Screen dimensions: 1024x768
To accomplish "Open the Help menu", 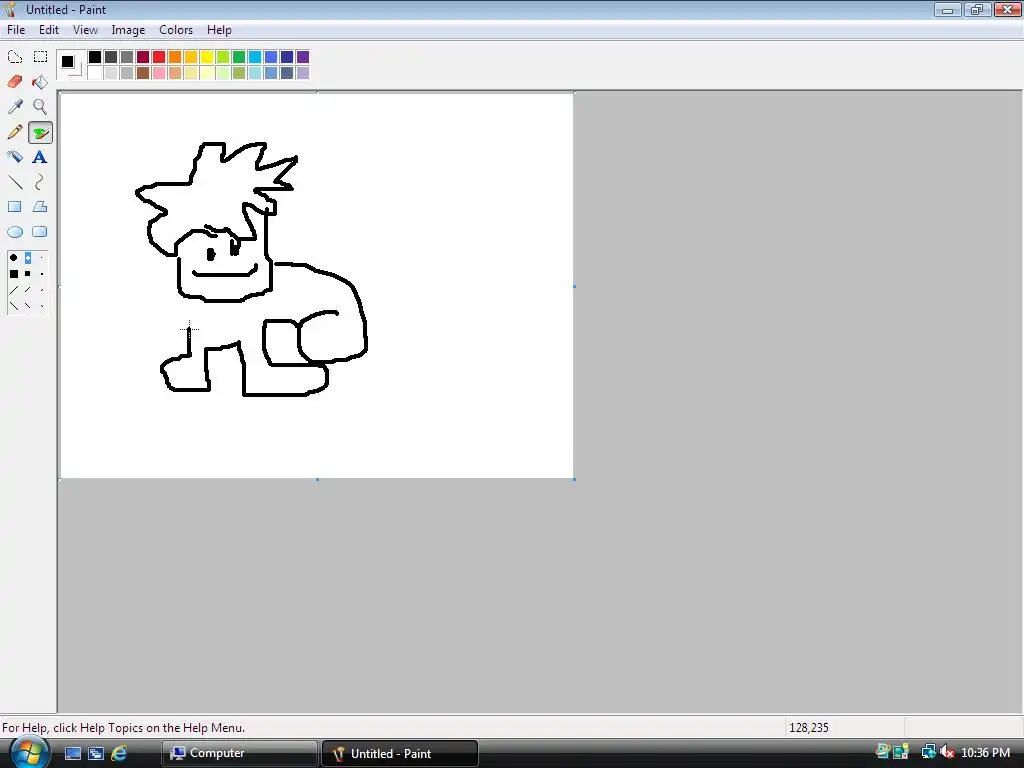I will coord(219,30).
